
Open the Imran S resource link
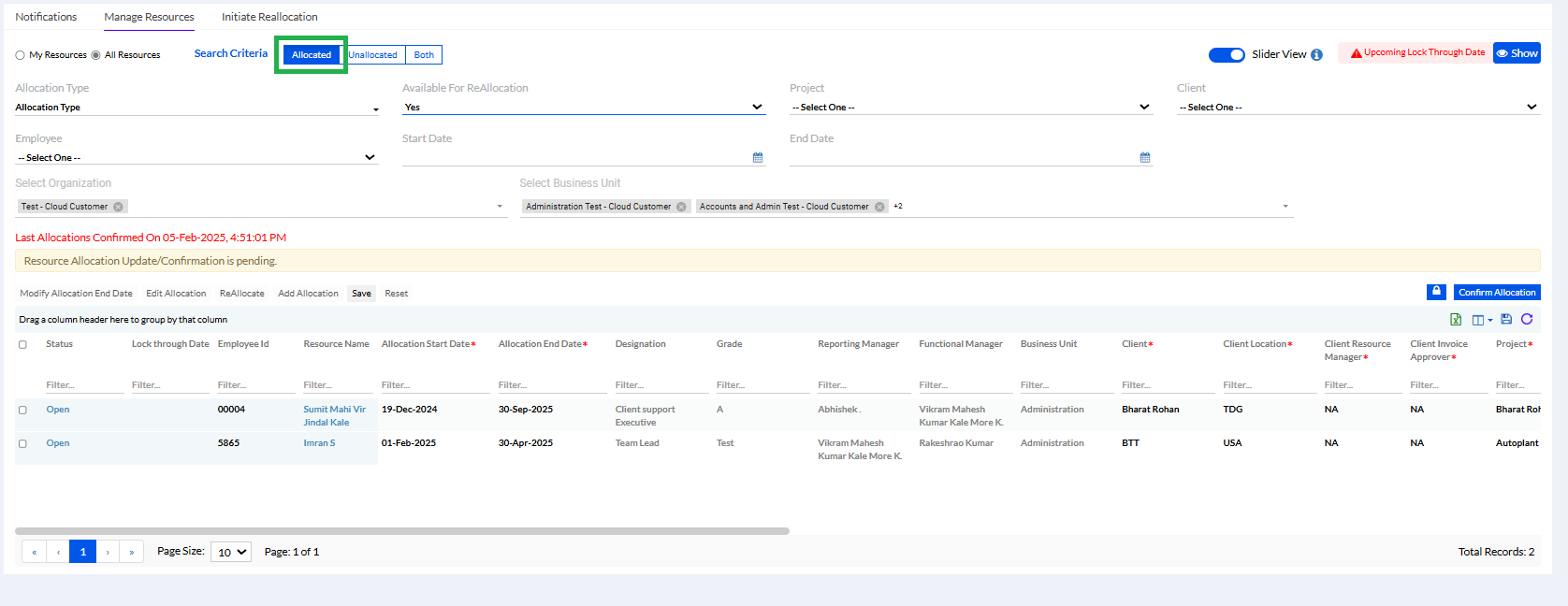(319, 443)
